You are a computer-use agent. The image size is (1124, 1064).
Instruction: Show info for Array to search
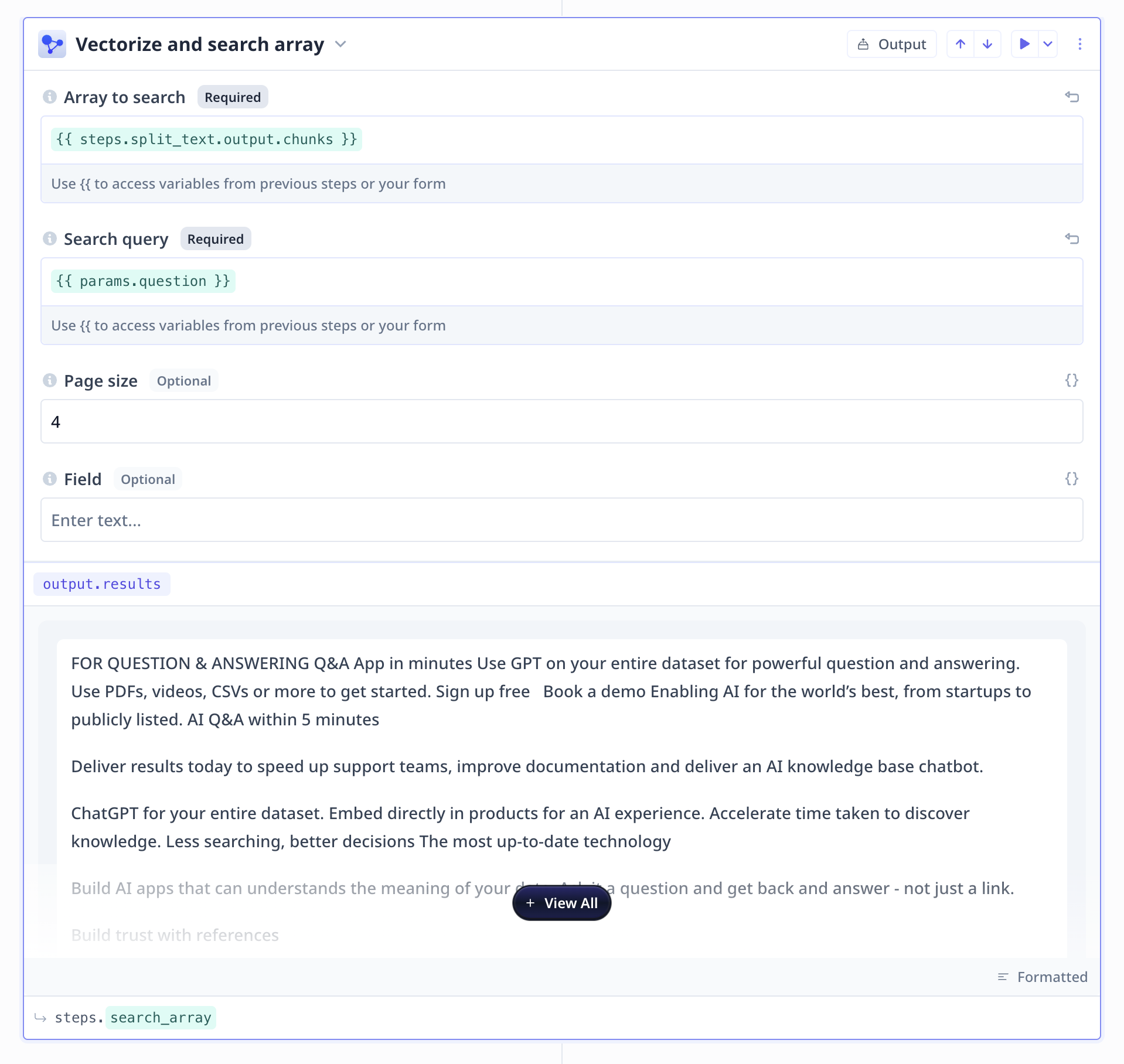coord(50,97)
